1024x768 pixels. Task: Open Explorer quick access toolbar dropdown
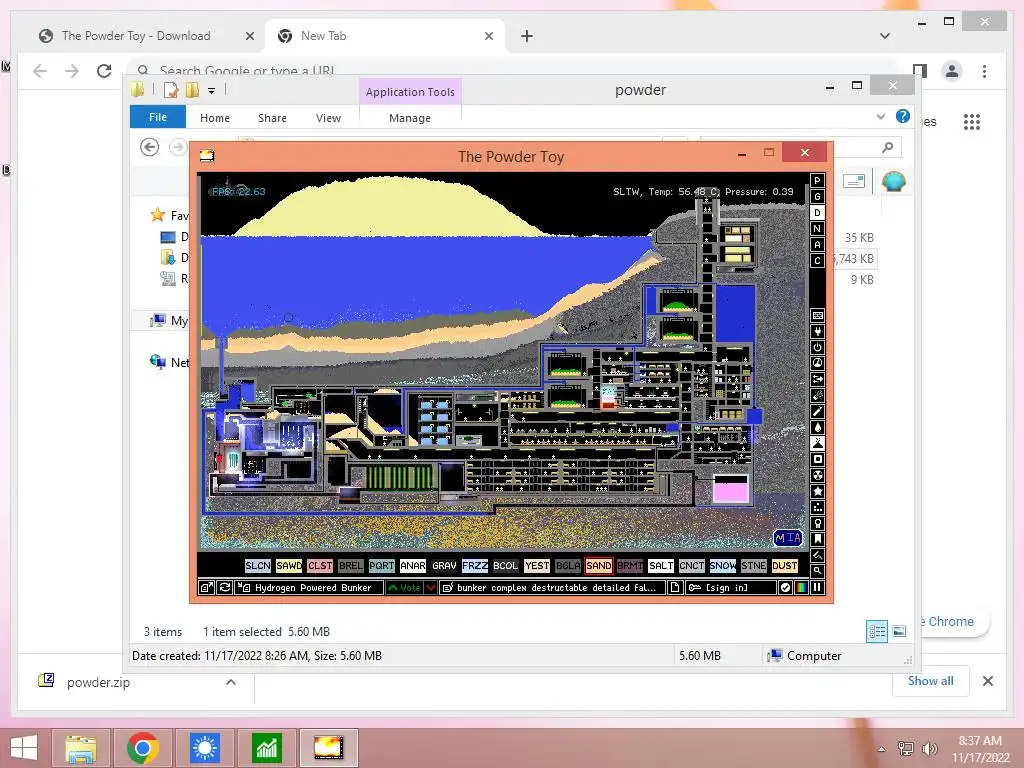212,91
